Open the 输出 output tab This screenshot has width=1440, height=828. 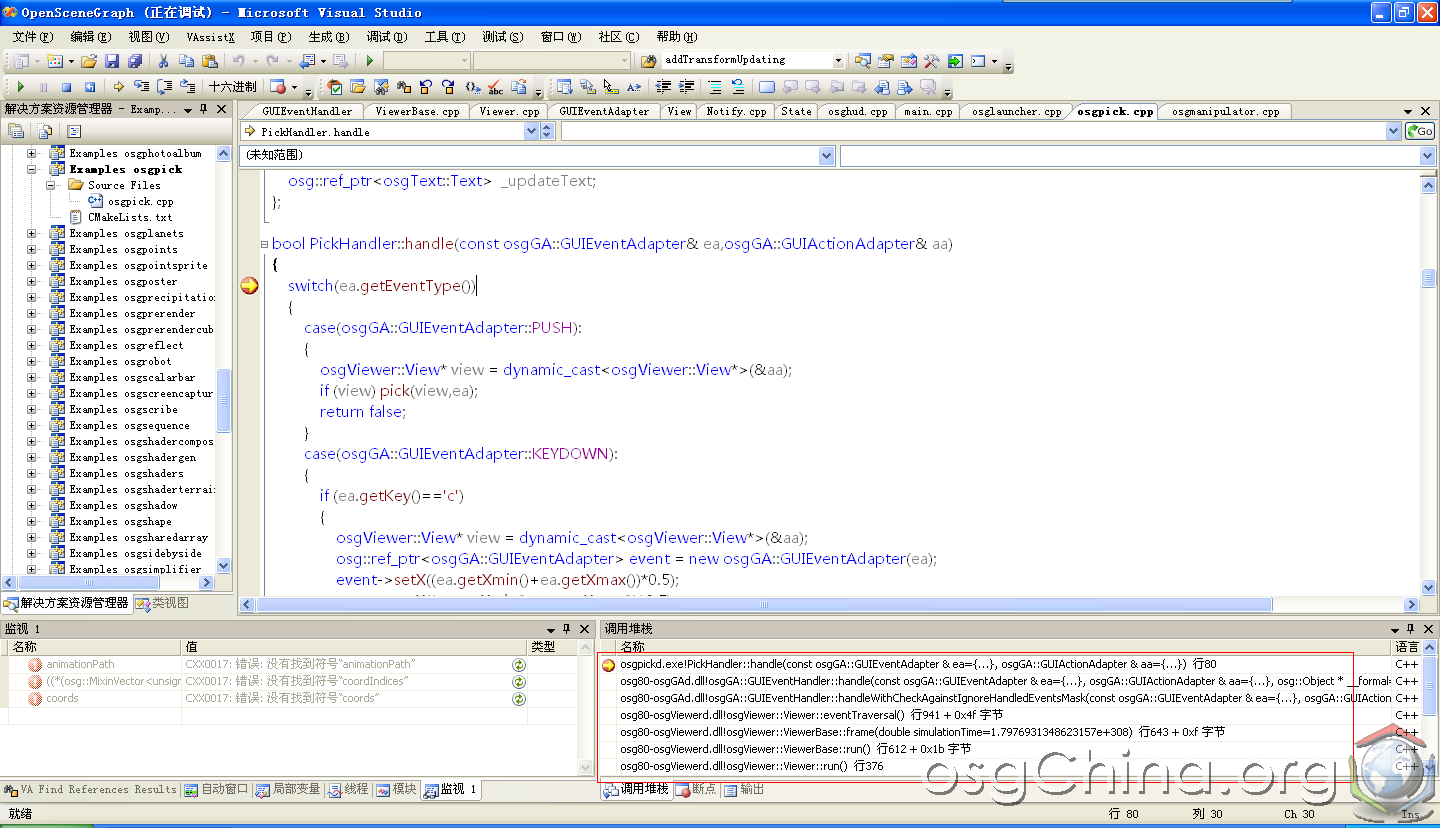tap(744, 789)
